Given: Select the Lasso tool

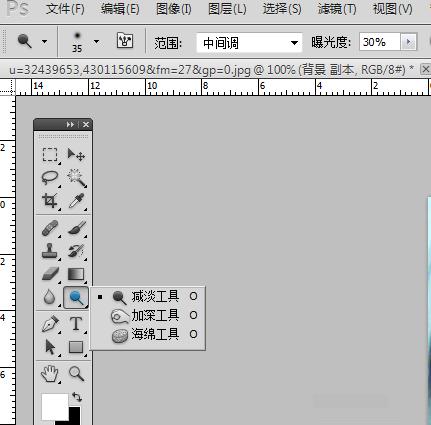Looking at the screenshot, I should point(50,177).
